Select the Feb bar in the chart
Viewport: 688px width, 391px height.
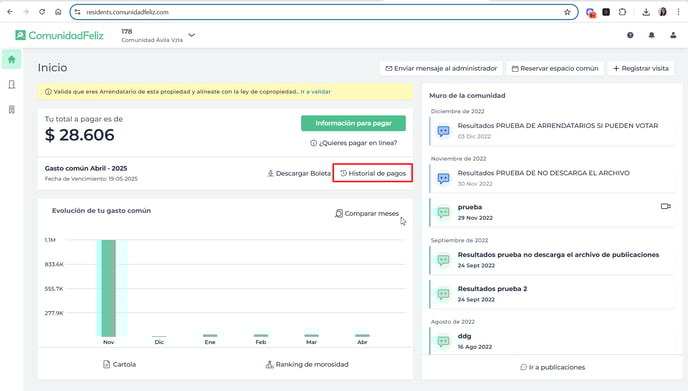coord(261,335)
